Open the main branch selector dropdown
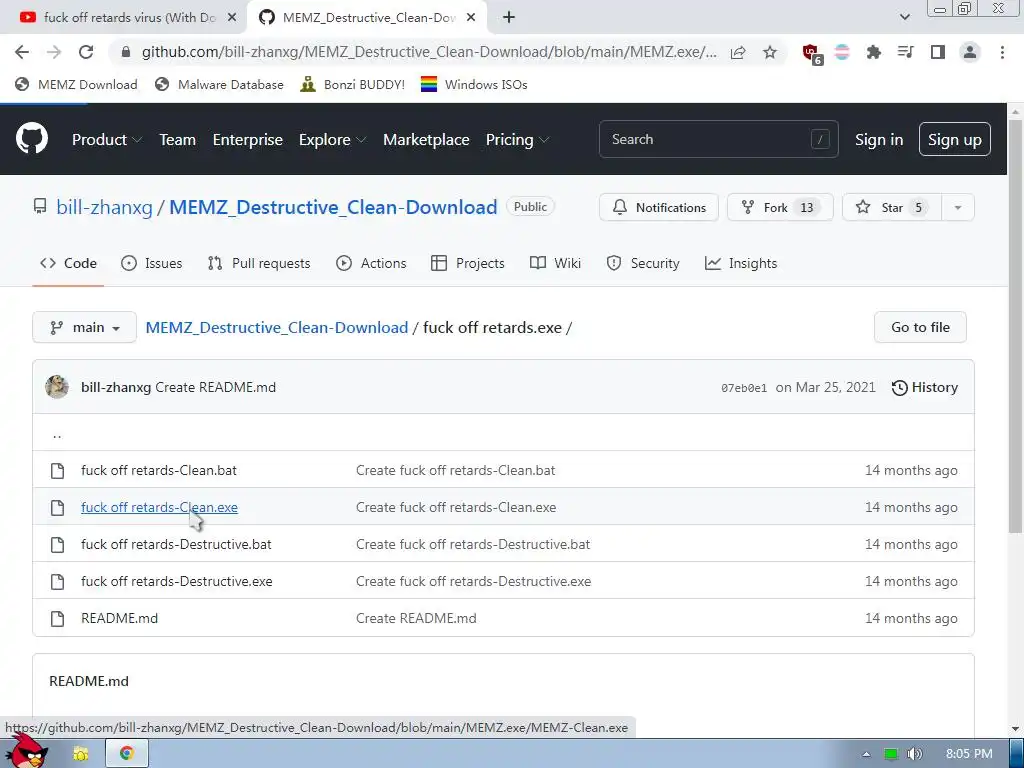Viewport: 1024px width, 768px height. (84, 327)
